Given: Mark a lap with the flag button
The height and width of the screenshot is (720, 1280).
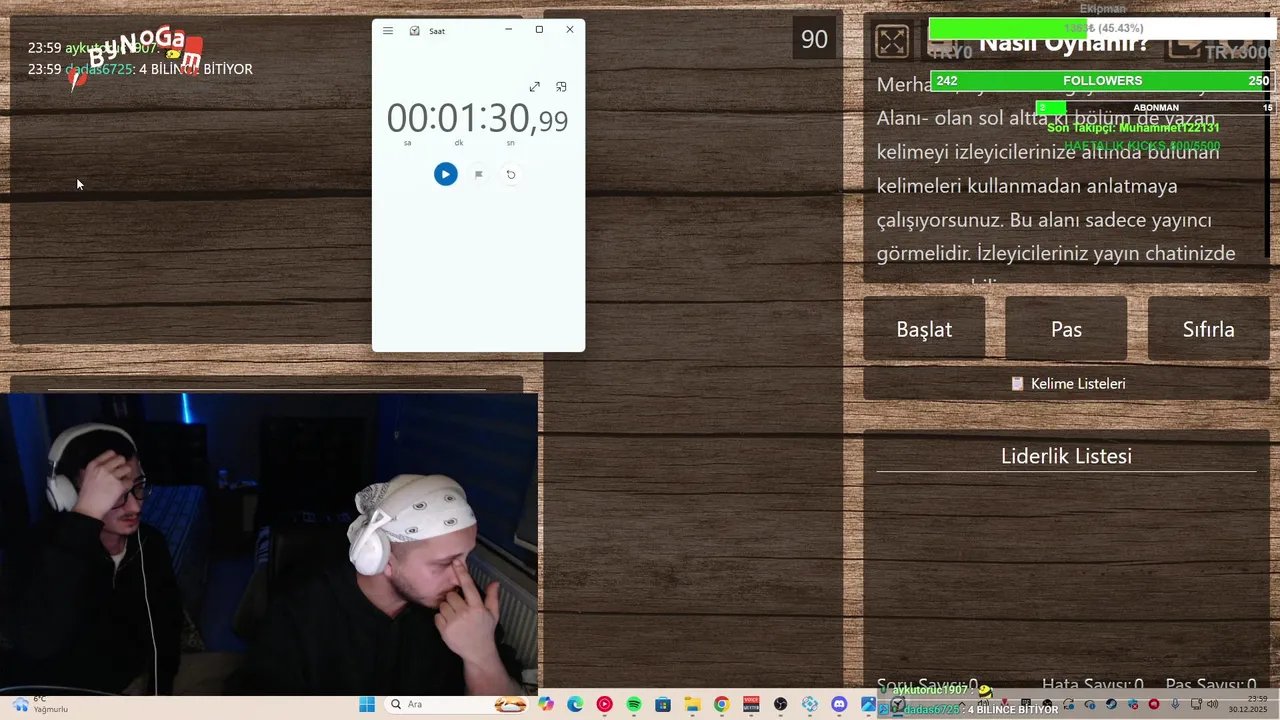Looking at the screenshot, I should [x=478, y=174].
